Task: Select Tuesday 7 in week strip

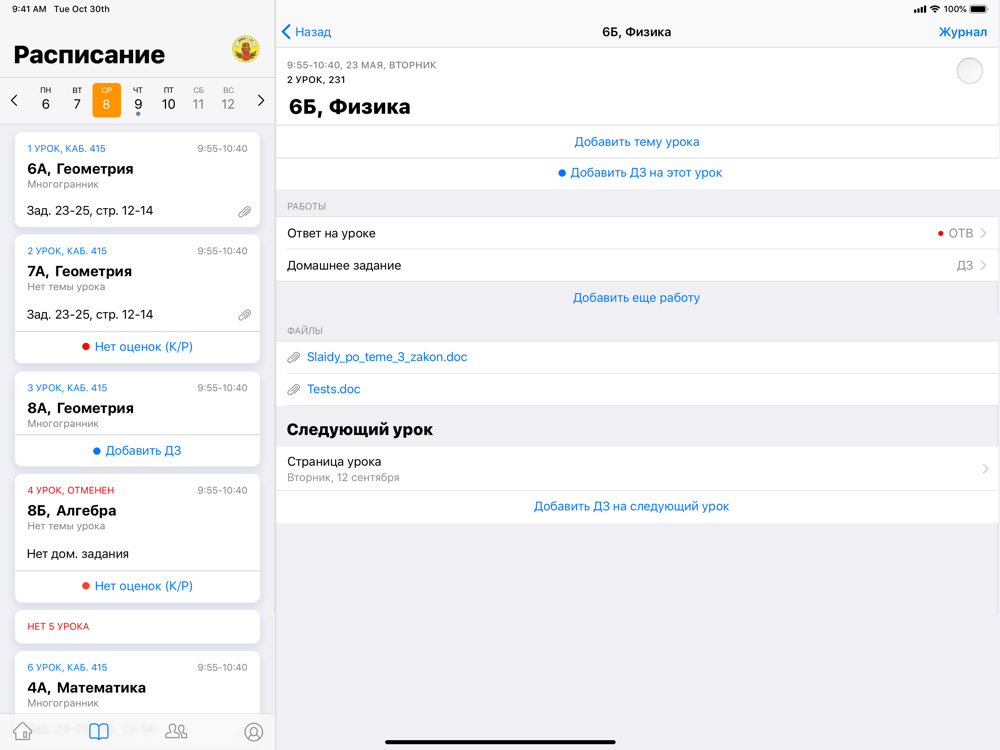Action: pos(77,99)
